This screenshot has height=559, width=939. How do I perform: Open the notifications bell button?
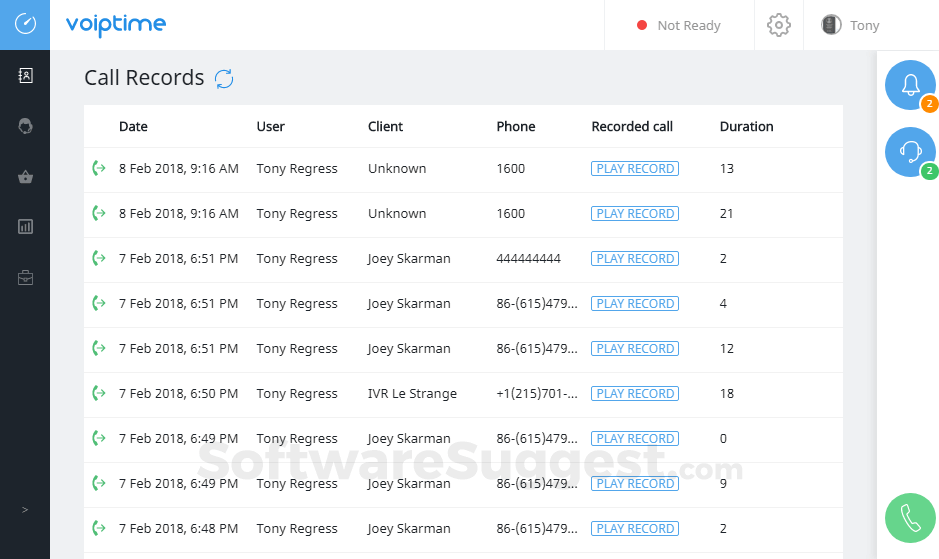point(910,86)
